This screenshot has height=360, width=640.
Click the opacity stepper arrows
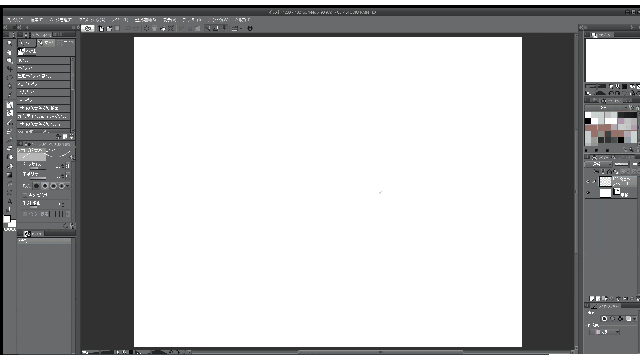62,176
